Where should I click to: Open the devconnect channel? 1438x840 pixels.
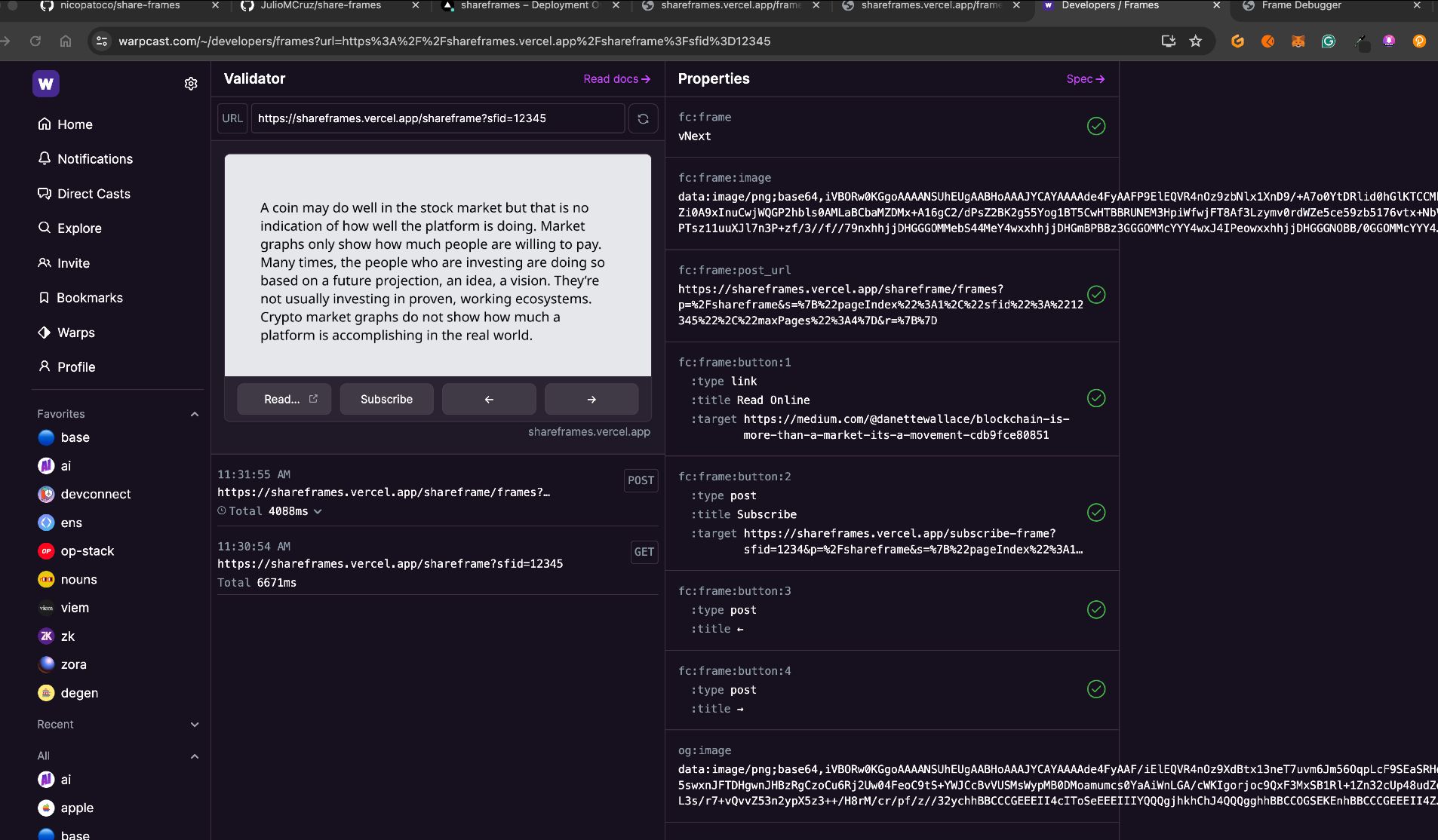click(84, 495)
